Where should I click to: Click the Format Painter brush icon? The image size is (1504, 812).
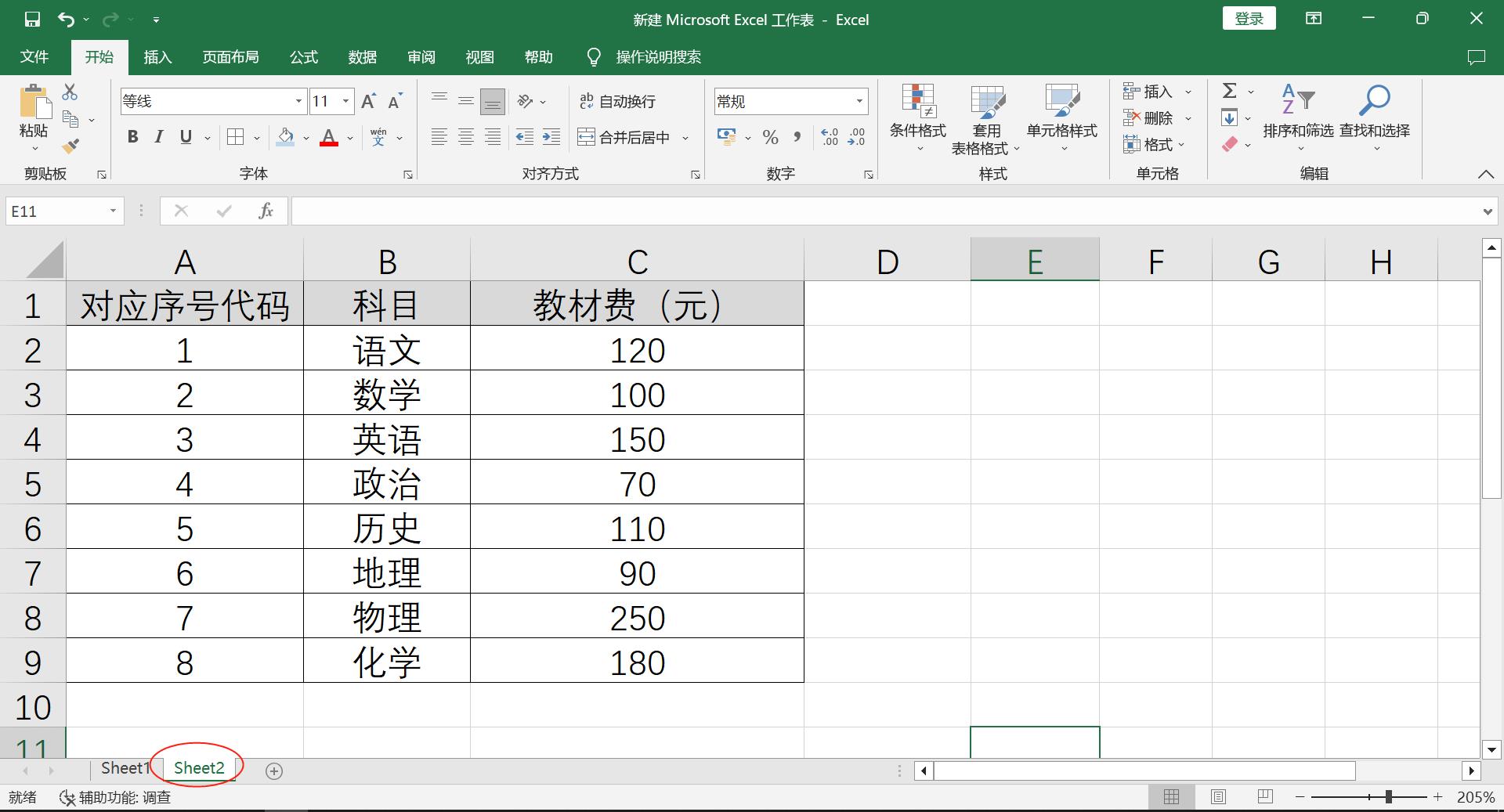[x=70, y=146]
